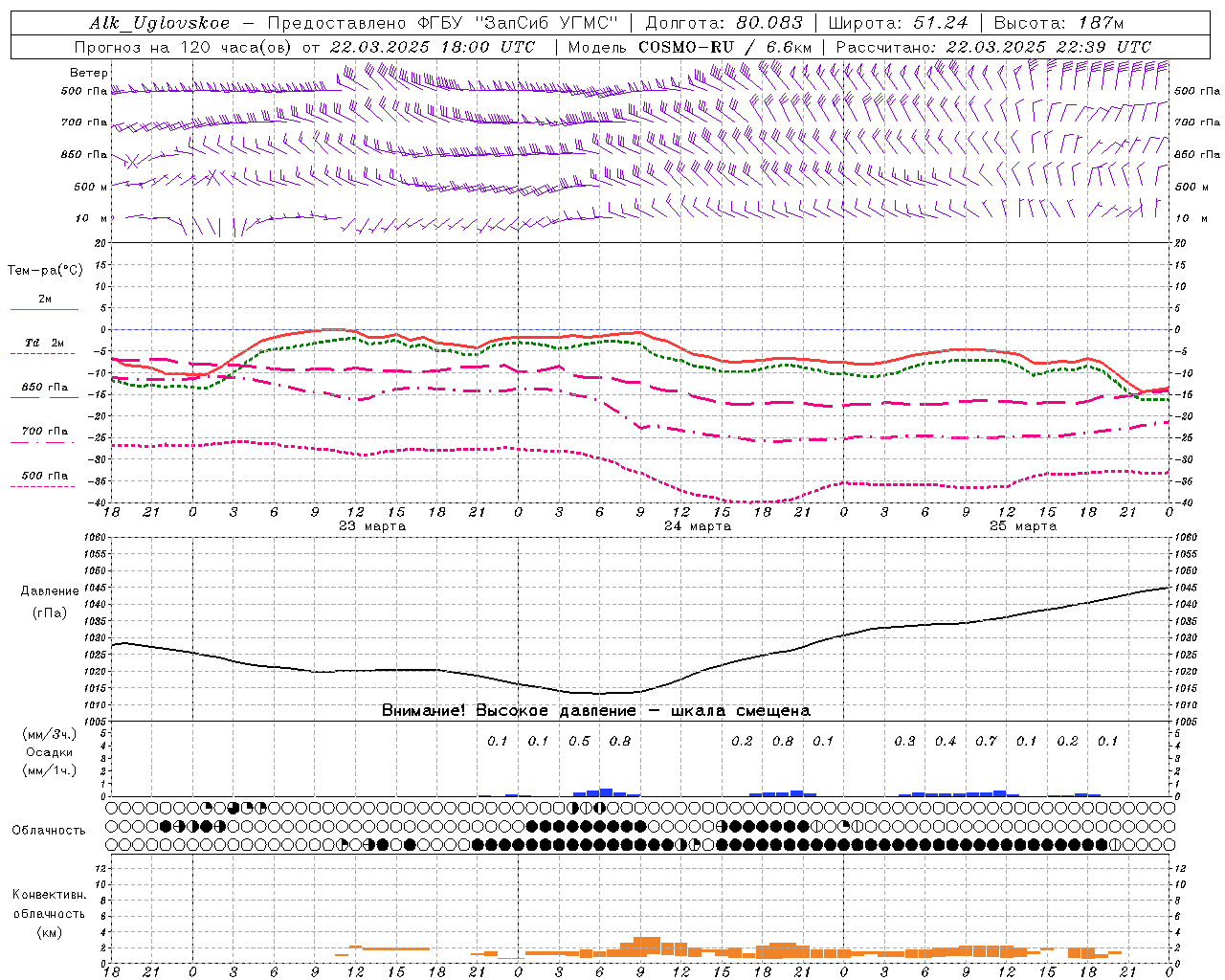
Task: Click the (мм/3ч.) units label
Action: click(49, 734)
